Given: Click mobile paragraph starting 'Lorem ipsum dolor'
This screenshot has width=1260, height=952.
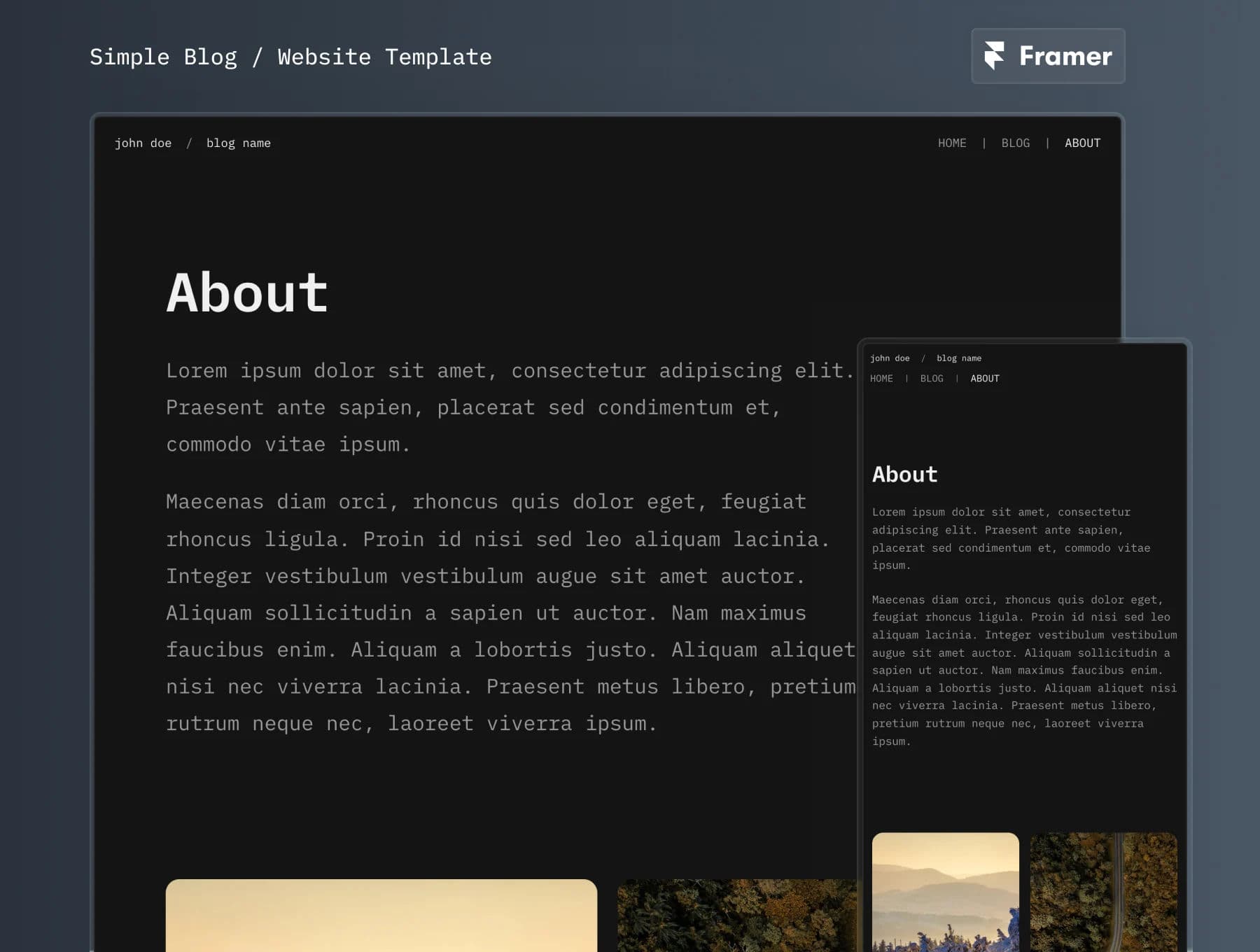Looking at the screenshot, I should point(1011,539).
